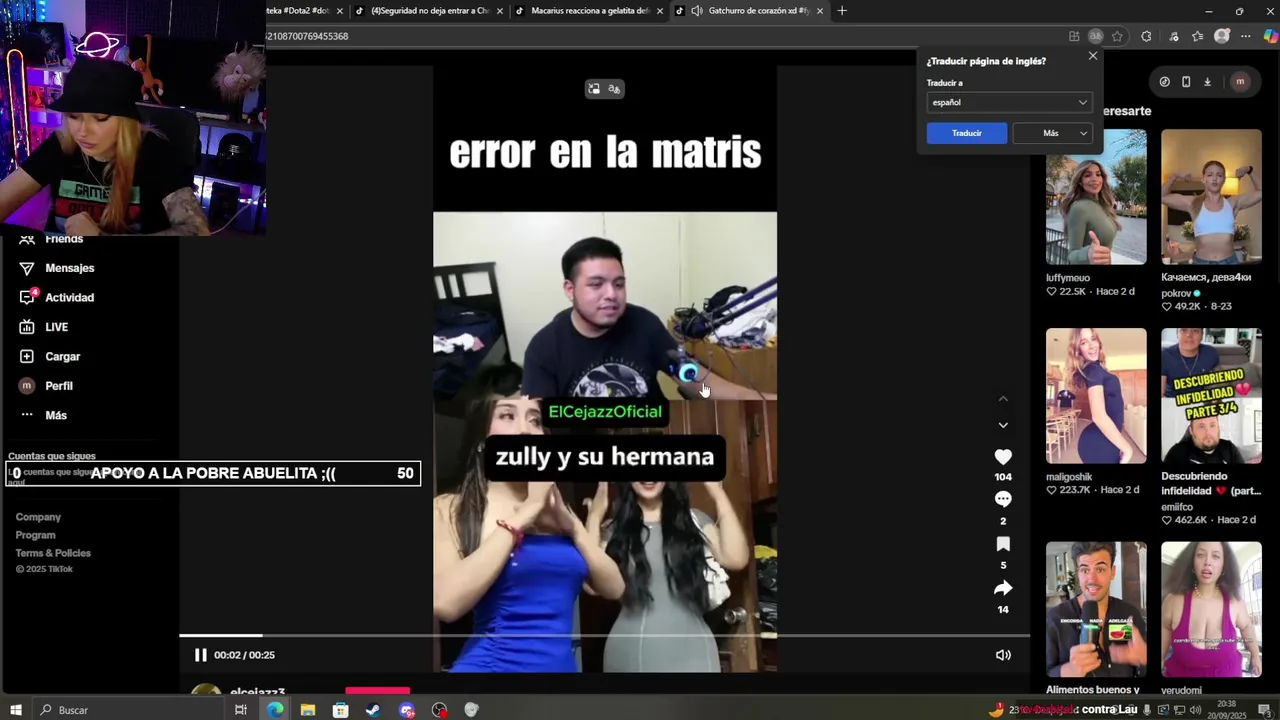Like the video with the heart icon
Image resolution: width=1280 pixels, height=720 pixels.
click(1003, 456)
